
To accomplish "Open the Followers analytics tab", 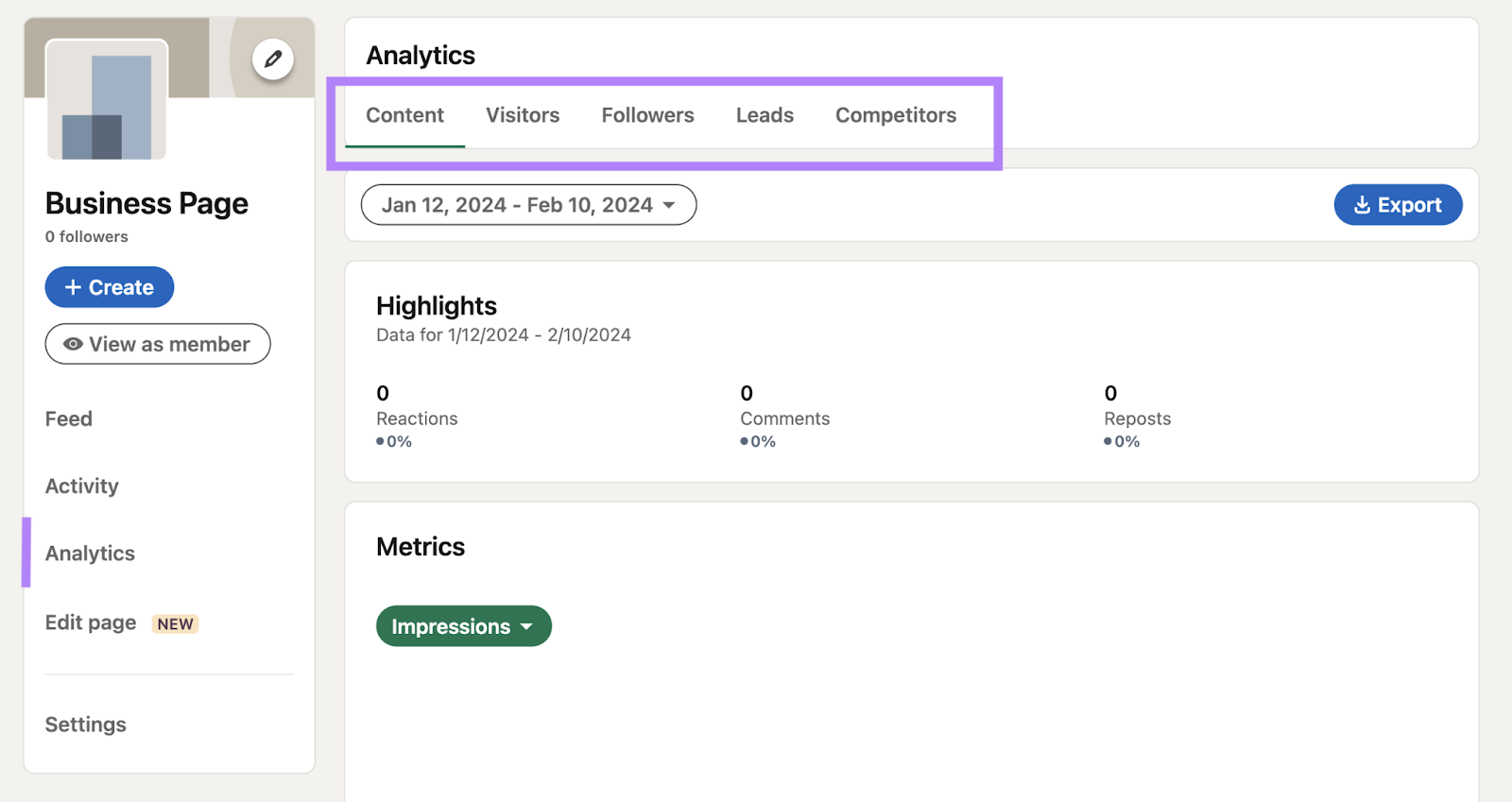I will (x=647, y=115).
